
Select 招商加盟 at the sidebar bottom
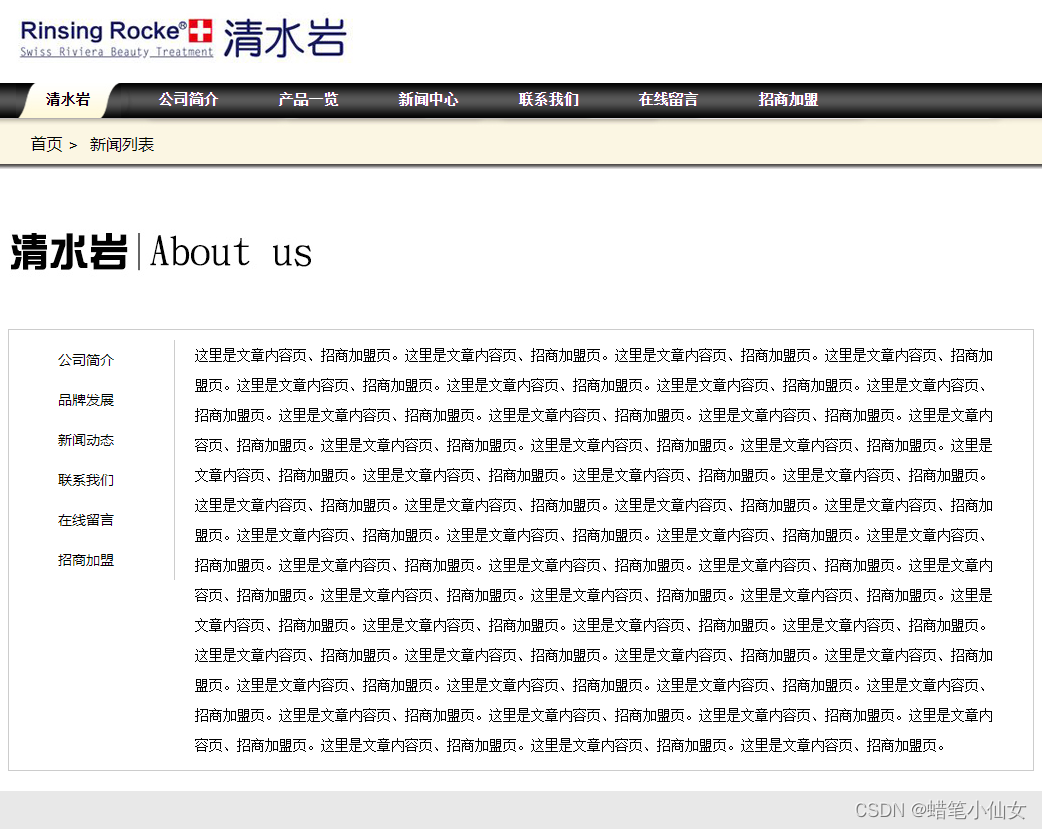[x=86, y=560]
